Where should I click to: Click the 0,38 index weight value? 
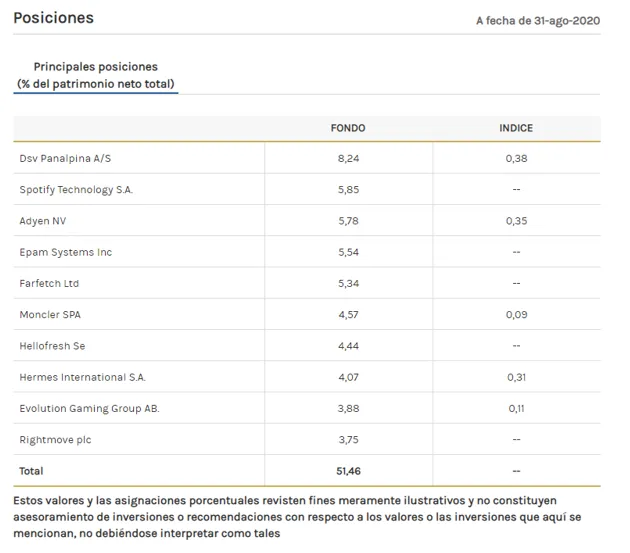point(516,158)
